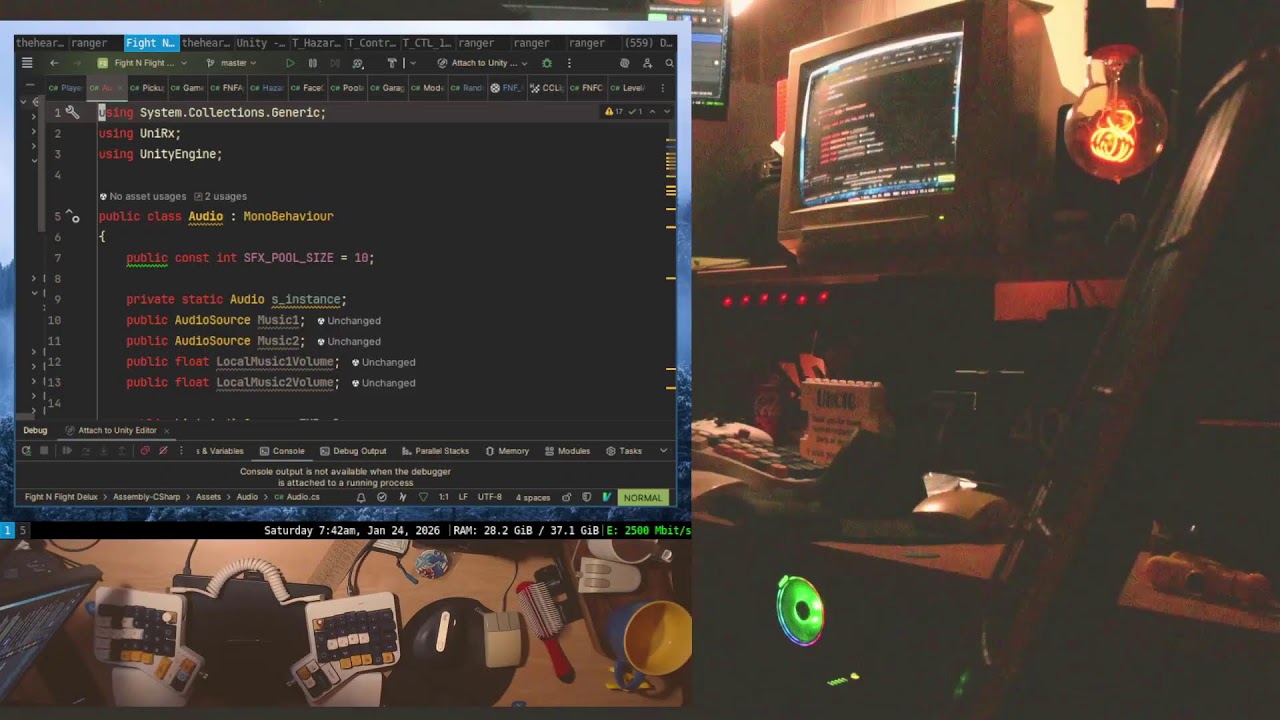The image size is (1280, 720).
Task: Click the Stop debugger square icon
Action: click(x=44, y=451)
